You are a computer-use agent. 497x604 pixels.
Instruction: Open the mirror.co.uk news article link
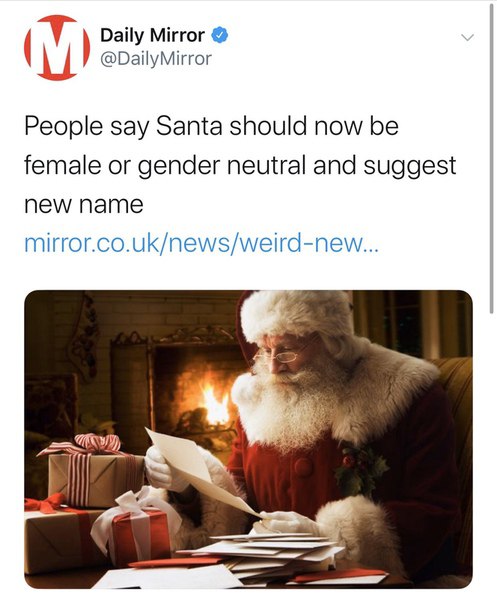(x=201, y=243)
